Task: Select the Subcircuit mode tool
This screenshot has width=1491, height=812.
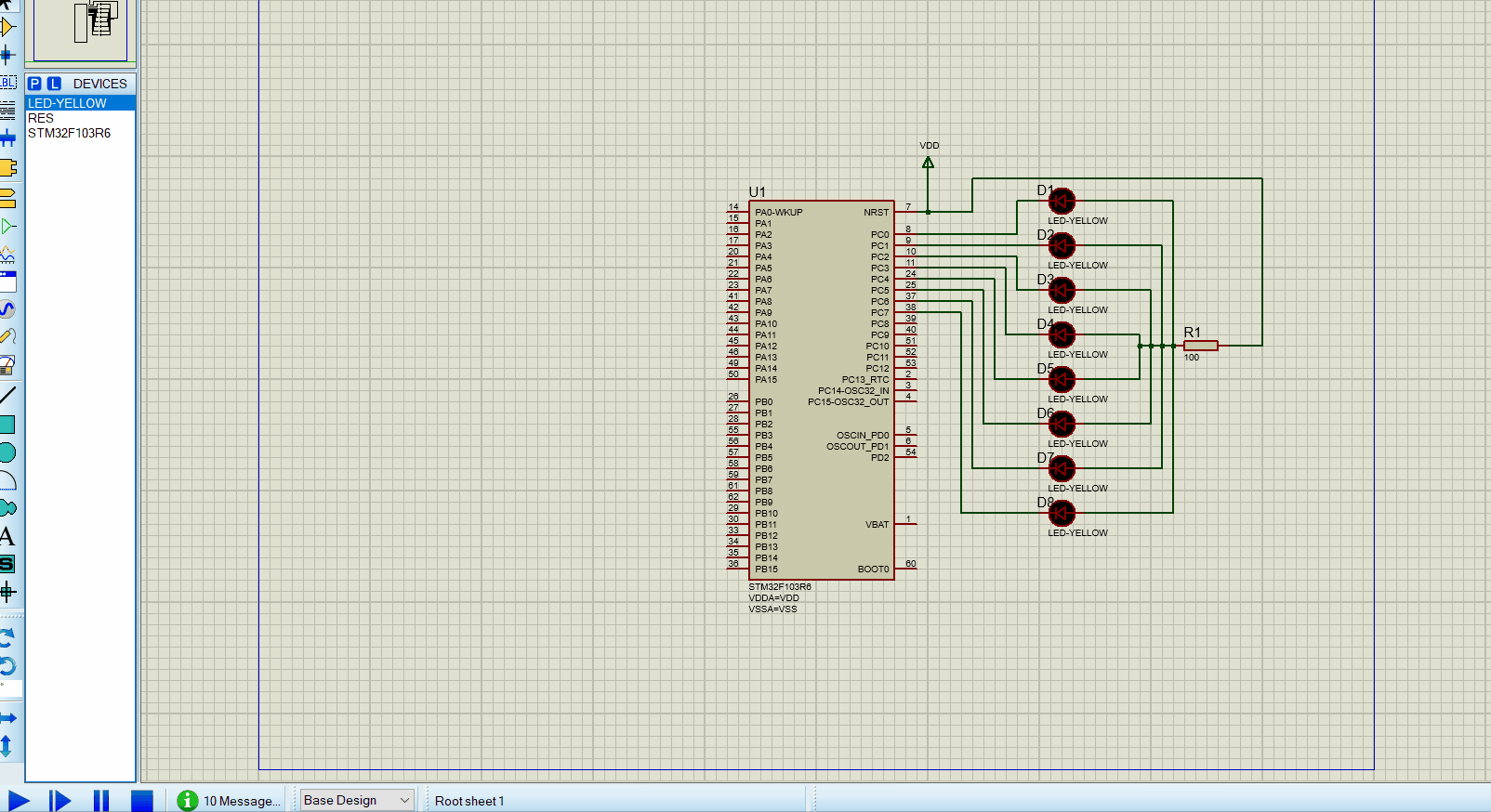Action: 7,168
